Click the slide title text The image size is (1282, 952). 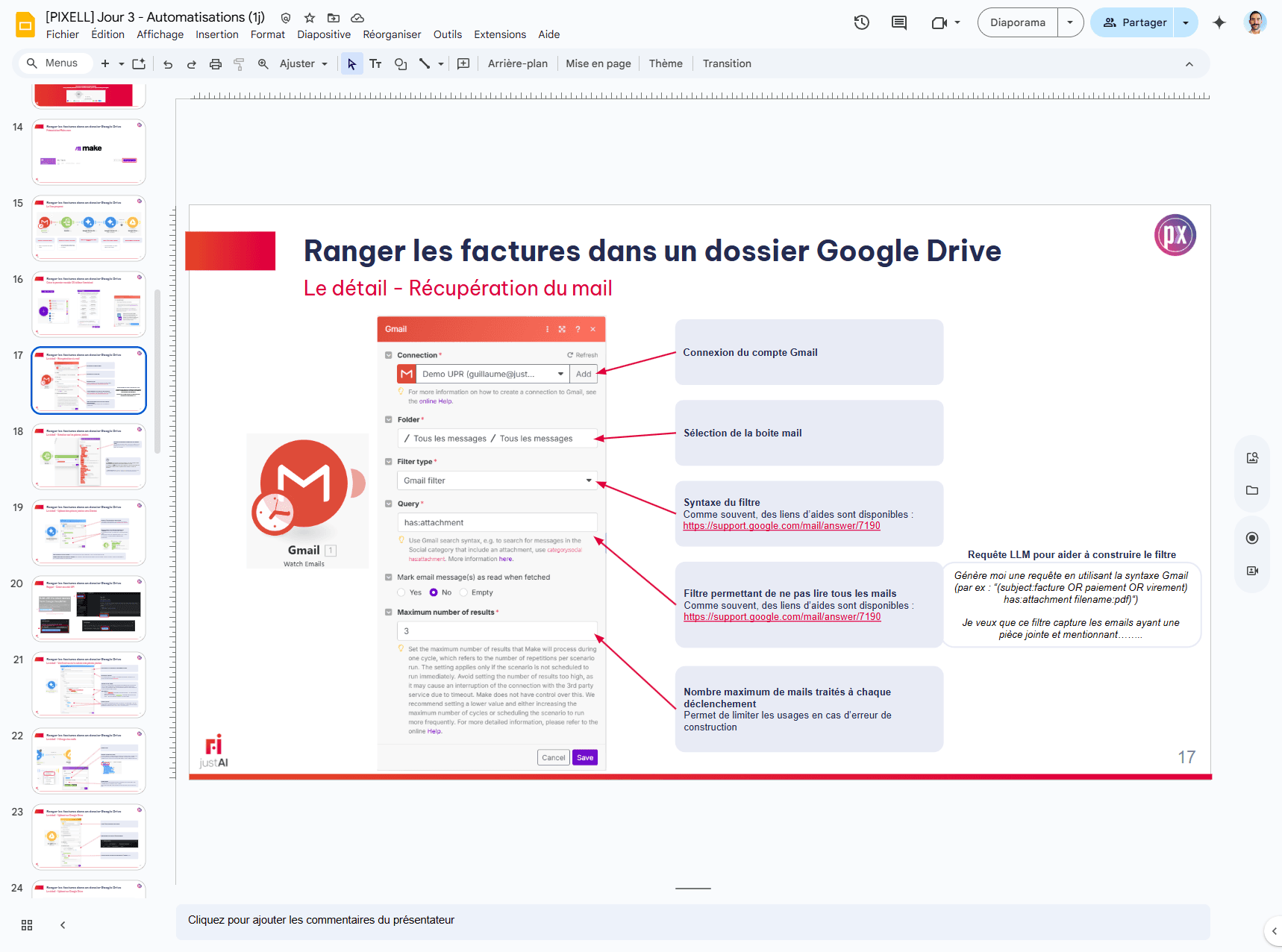(x=652, y=251)
